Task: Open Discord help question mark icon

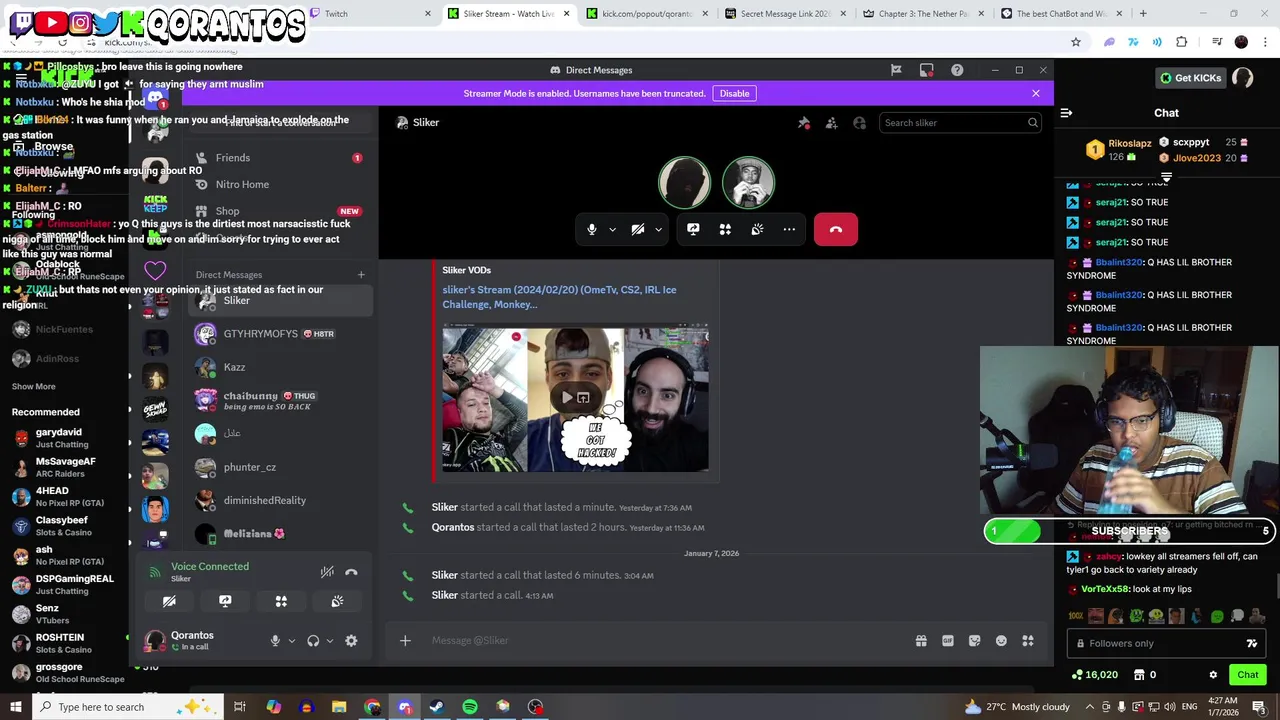Action: (957, 70)
